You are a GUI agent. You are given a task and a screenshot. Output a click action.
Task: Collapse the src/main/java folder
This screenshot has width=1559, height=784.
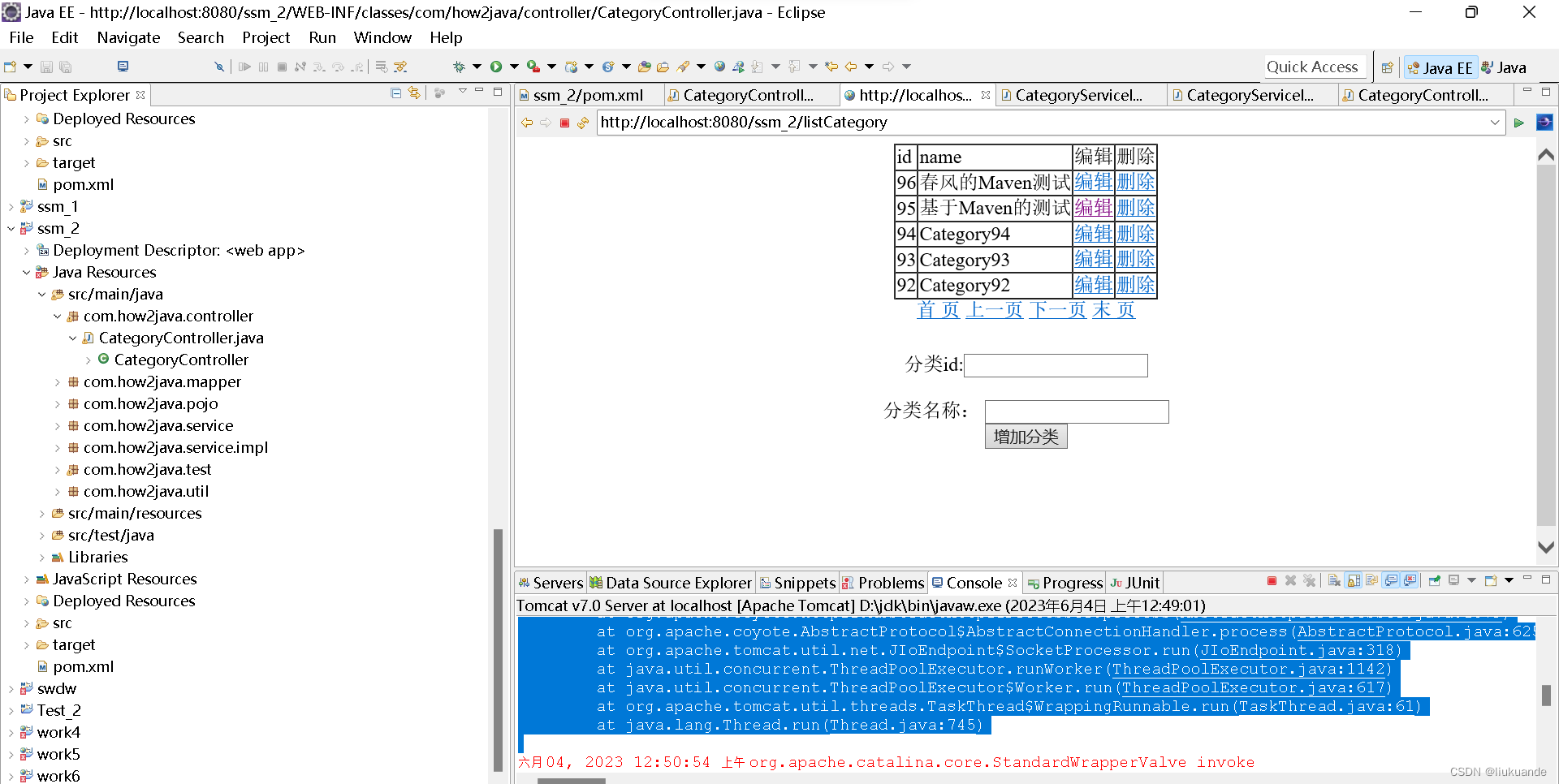point(41,295)
